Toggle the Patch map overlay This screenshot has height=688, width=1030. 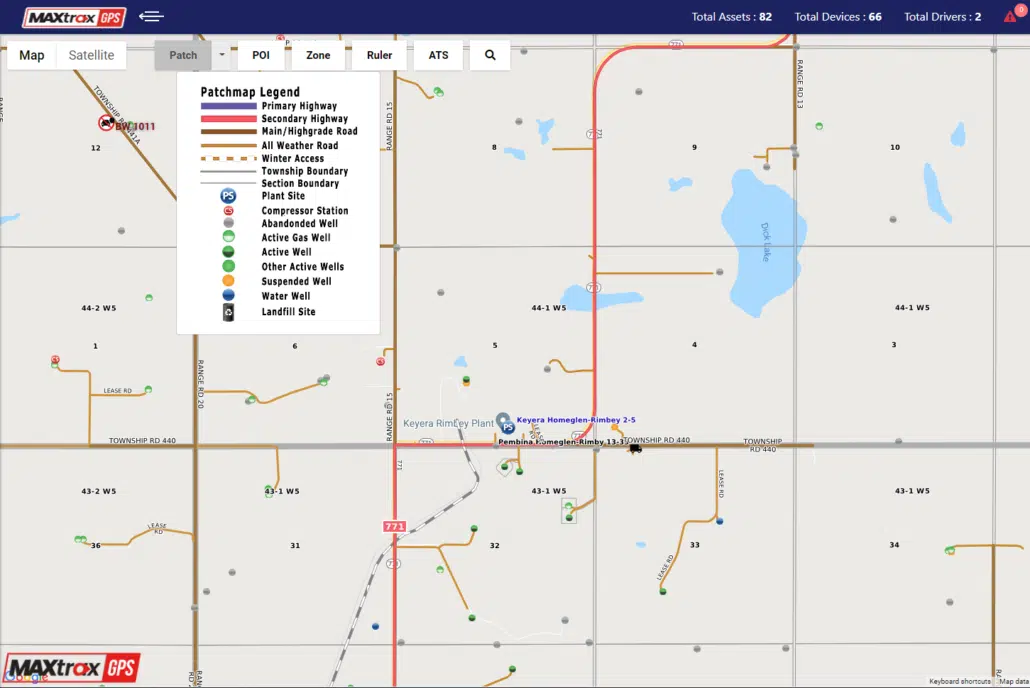183,55
